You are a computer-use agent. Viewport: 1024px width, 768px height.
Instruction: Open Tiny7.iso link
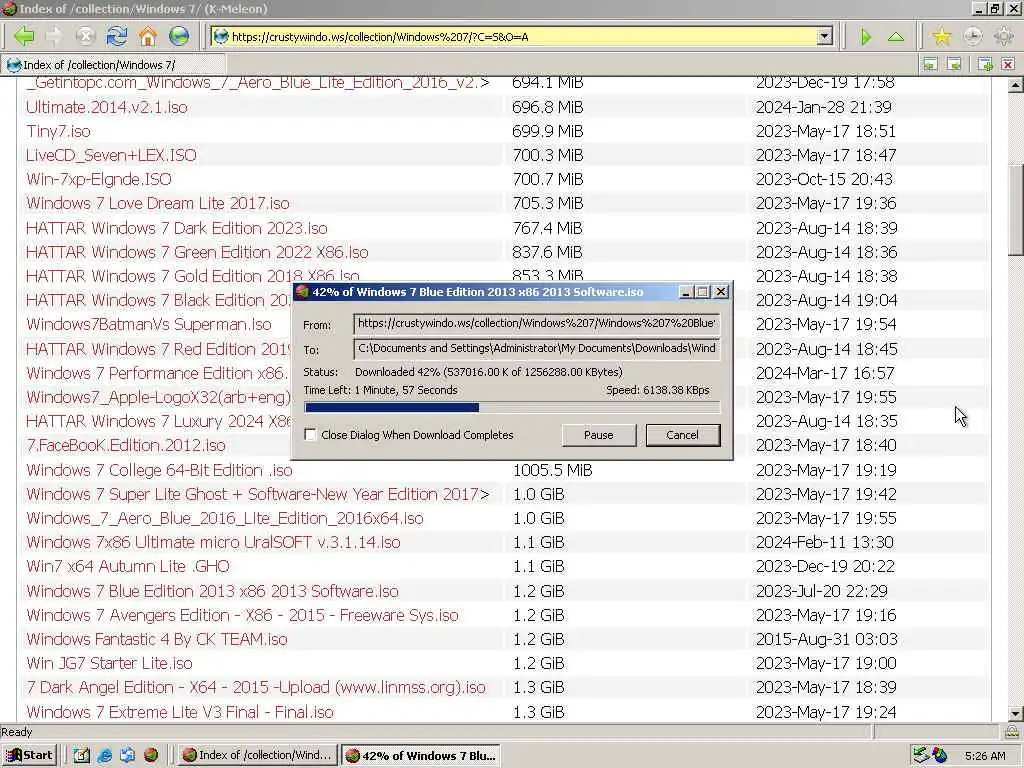58,131
